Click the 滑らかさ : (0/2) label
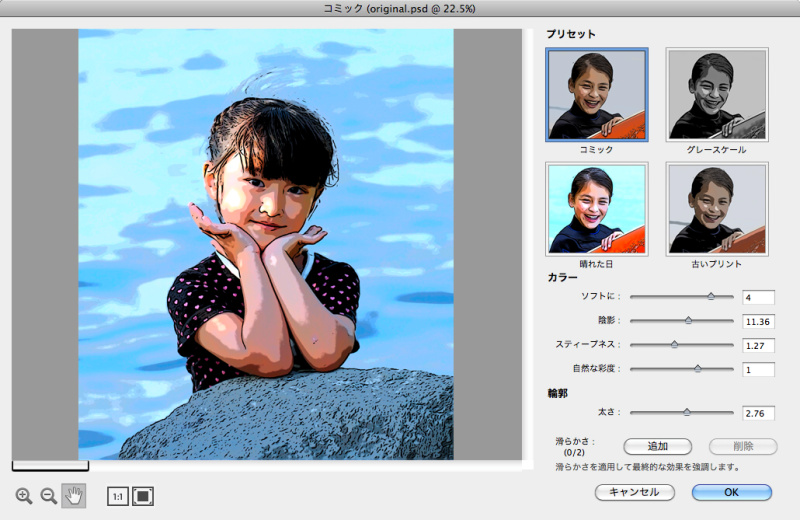The width and height of the screenshot is (800, 520). pos(575,447)
